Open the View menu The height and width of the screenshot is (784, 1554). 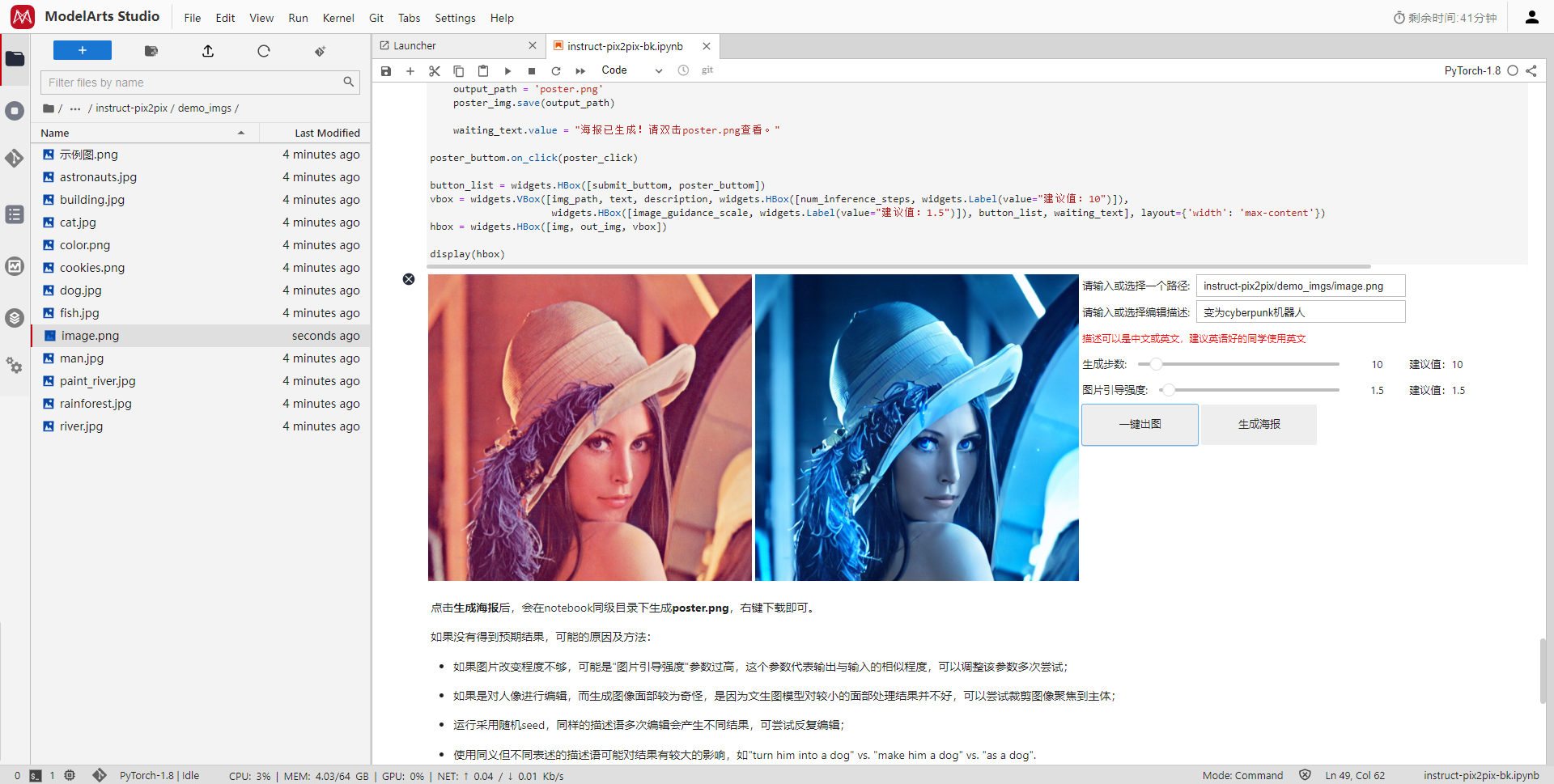point(261,18)
